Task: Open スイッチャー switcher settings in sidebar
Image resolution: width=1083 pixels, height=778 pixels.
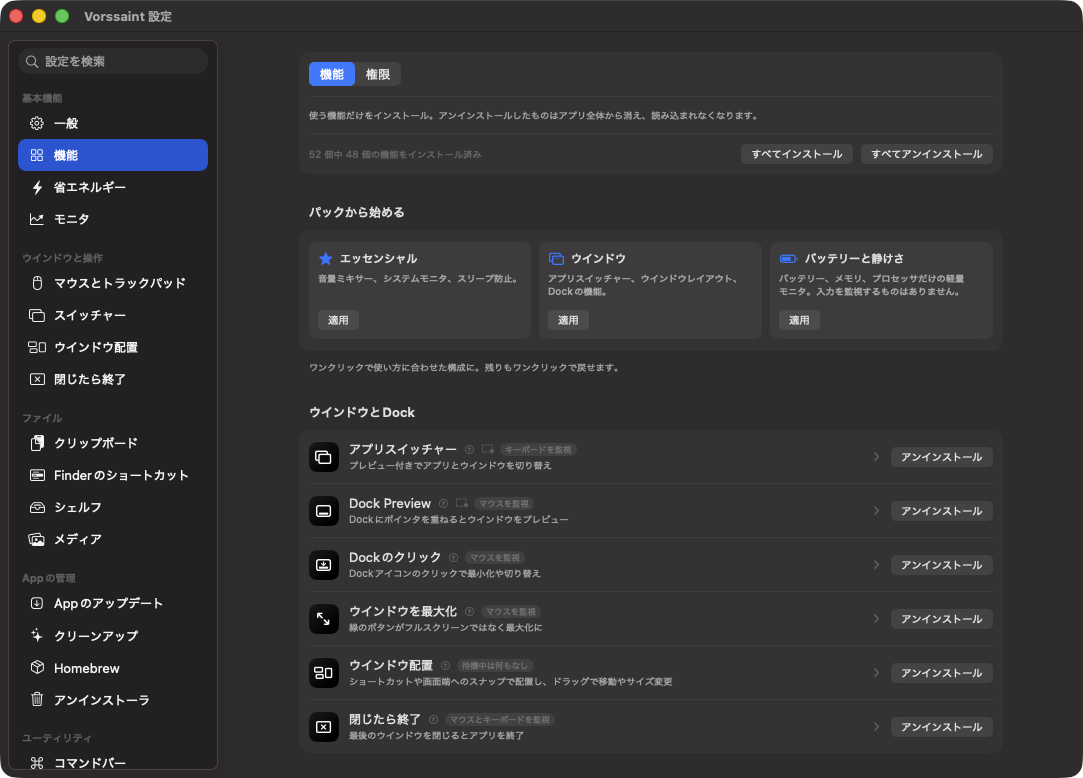Action: (x=113, y=315)
